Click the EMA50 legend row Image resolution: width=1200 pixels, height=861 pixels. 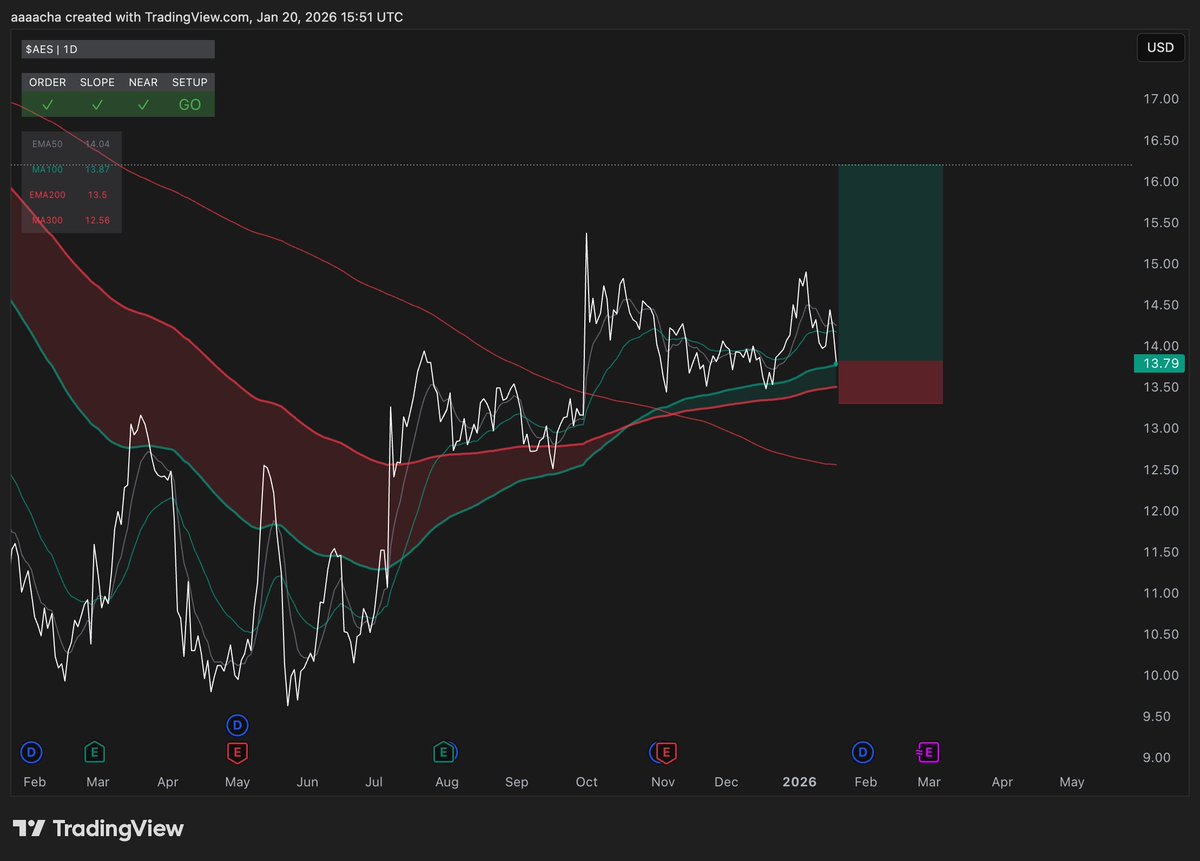click(72, 144)
